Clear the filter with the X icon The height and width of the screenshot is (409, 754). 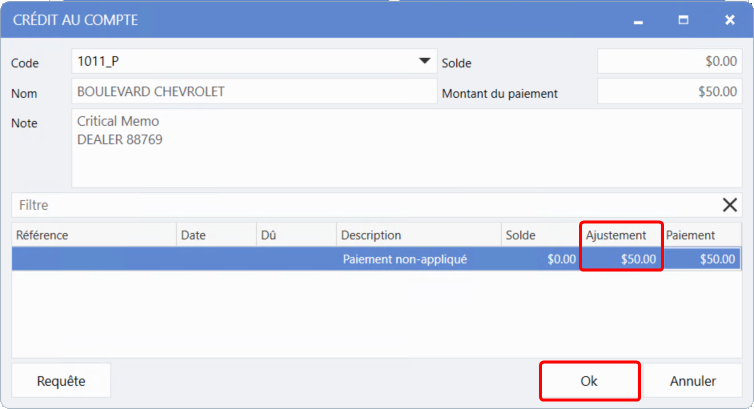point(730,205)
